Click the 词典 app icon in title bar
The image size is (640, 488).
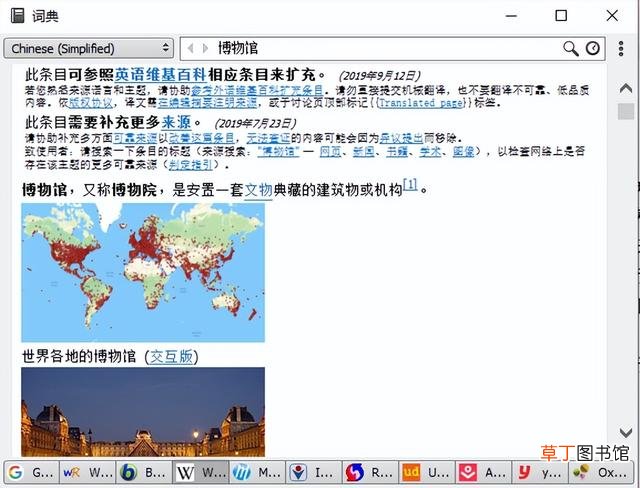click(18, 16)
